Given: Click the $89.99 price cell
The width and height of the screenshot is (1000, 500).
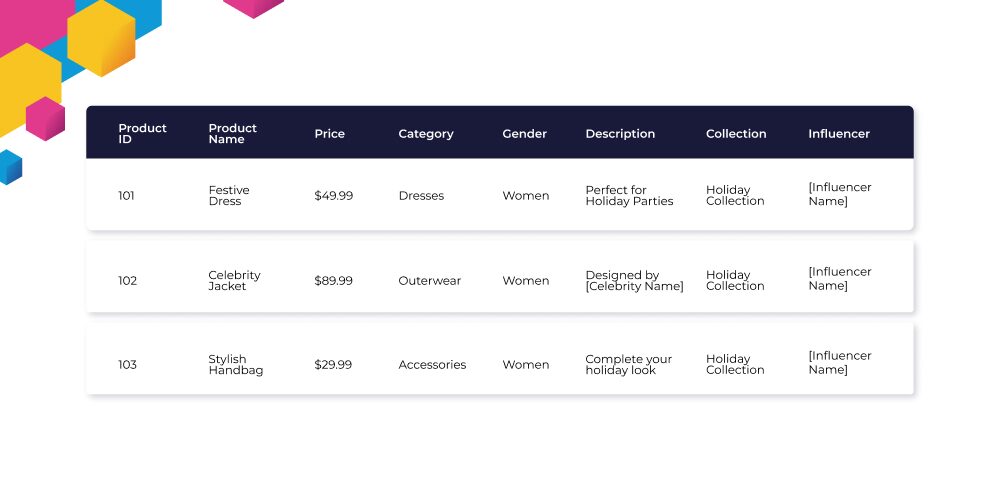Looking at the screenshot, I should click(x=333, y=281).
